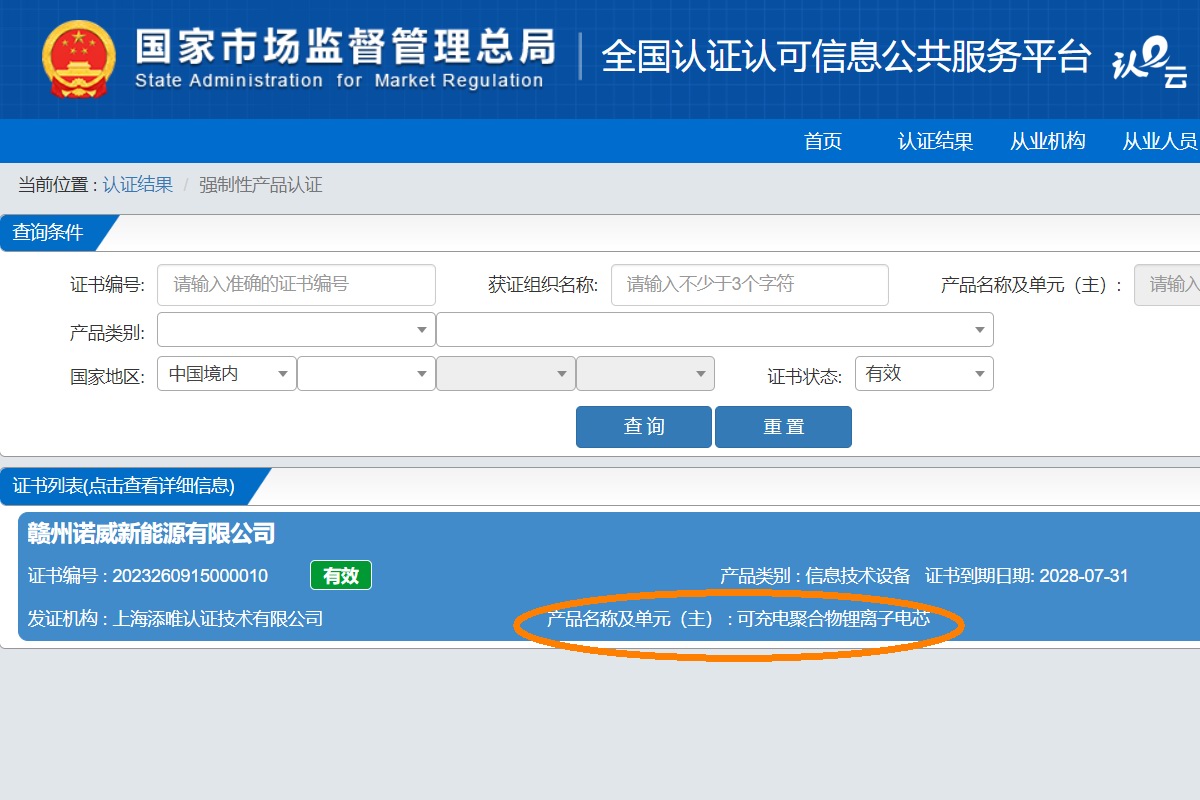Click certificate number 2023260915000010
Screen dimensions: 1200x800
190,576
